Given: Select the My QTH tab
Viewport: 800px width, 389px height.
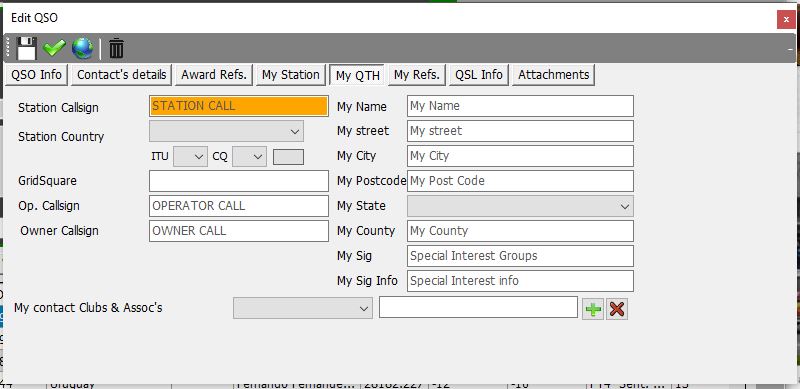Looking at the screenshot, I should pos(358,75).
